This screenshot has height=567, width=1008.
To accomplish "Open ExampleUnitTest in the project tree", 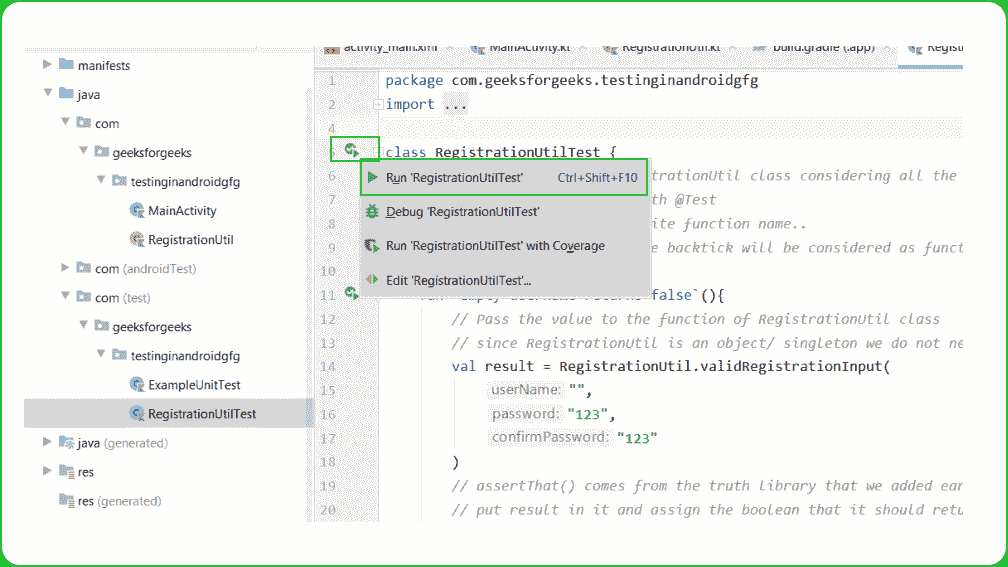I will tap(194, 385).
